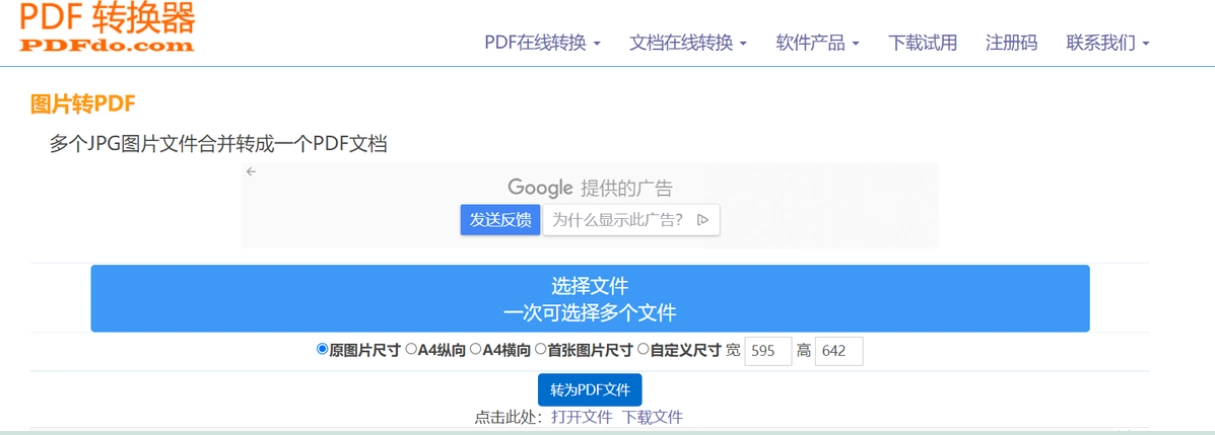The image size is (1215, 435).
Task: Click the PDFdo.com logo
Action: coord(107,27)
